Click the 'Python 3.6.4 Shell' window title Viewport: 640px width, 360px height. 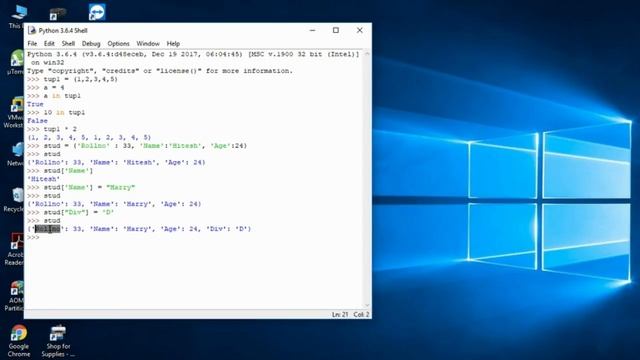point(63,31)
